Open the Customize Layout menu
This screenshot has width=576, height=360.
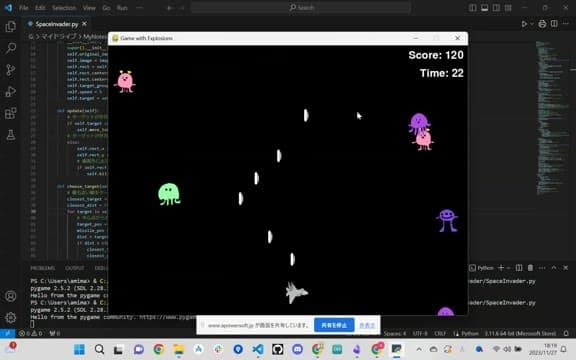(508, 8)
